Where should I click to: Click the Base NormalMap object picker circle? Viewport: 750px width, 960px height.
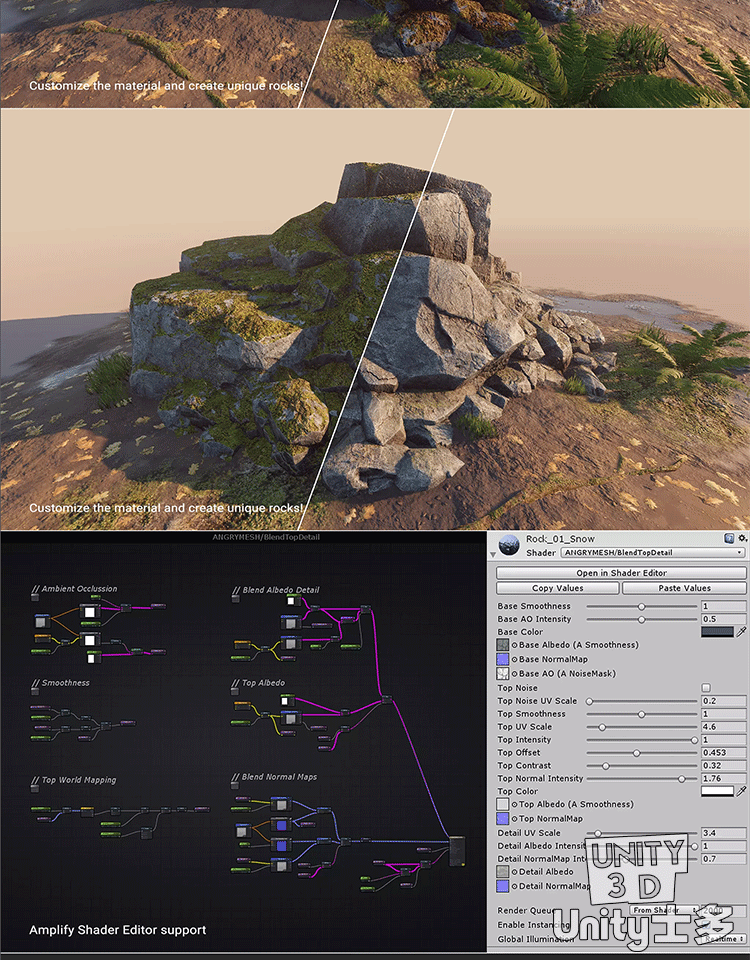(x=515, y=660)
